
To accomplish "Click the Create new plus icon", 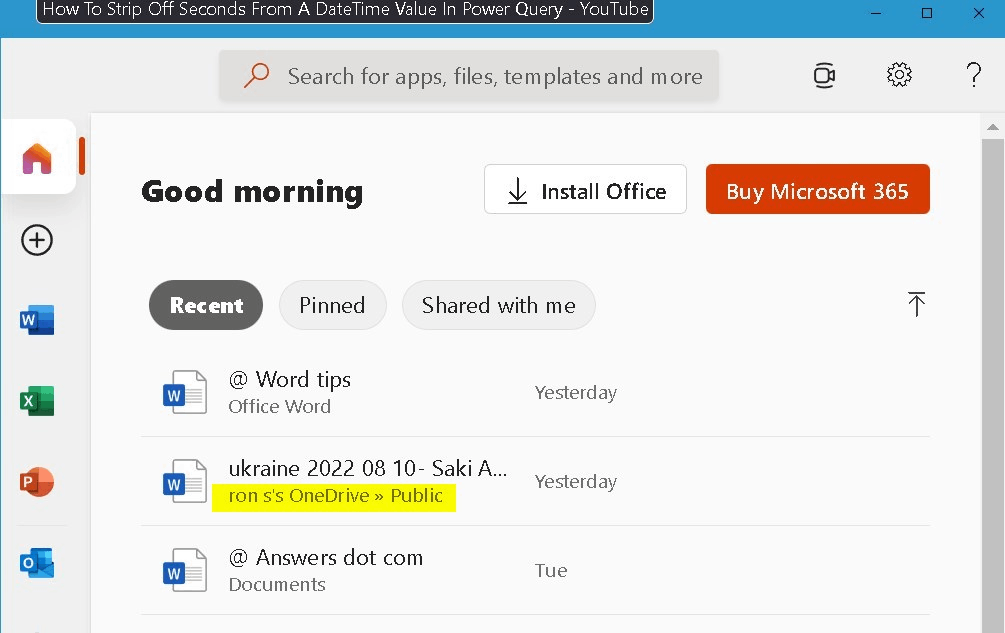I will tap(37, 240).
